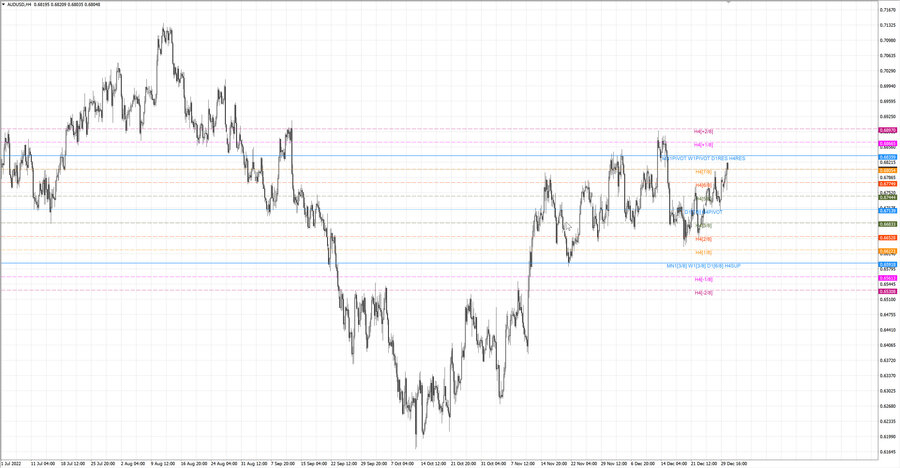
Task: Click the 0.66223 orange price tag
Action: click(887, 251)
